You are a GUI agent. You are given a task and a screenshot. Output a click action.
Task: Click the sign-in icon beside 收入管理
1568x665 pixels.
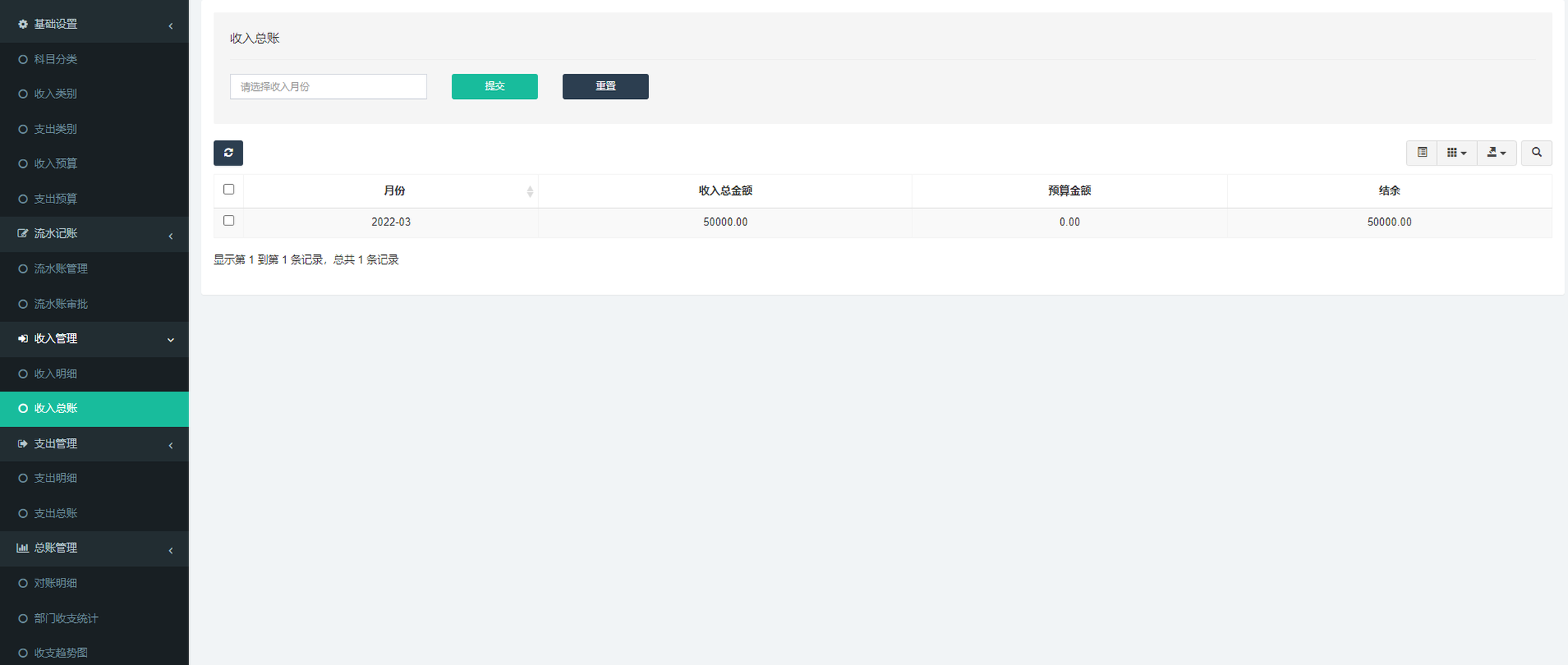point(23,338)
